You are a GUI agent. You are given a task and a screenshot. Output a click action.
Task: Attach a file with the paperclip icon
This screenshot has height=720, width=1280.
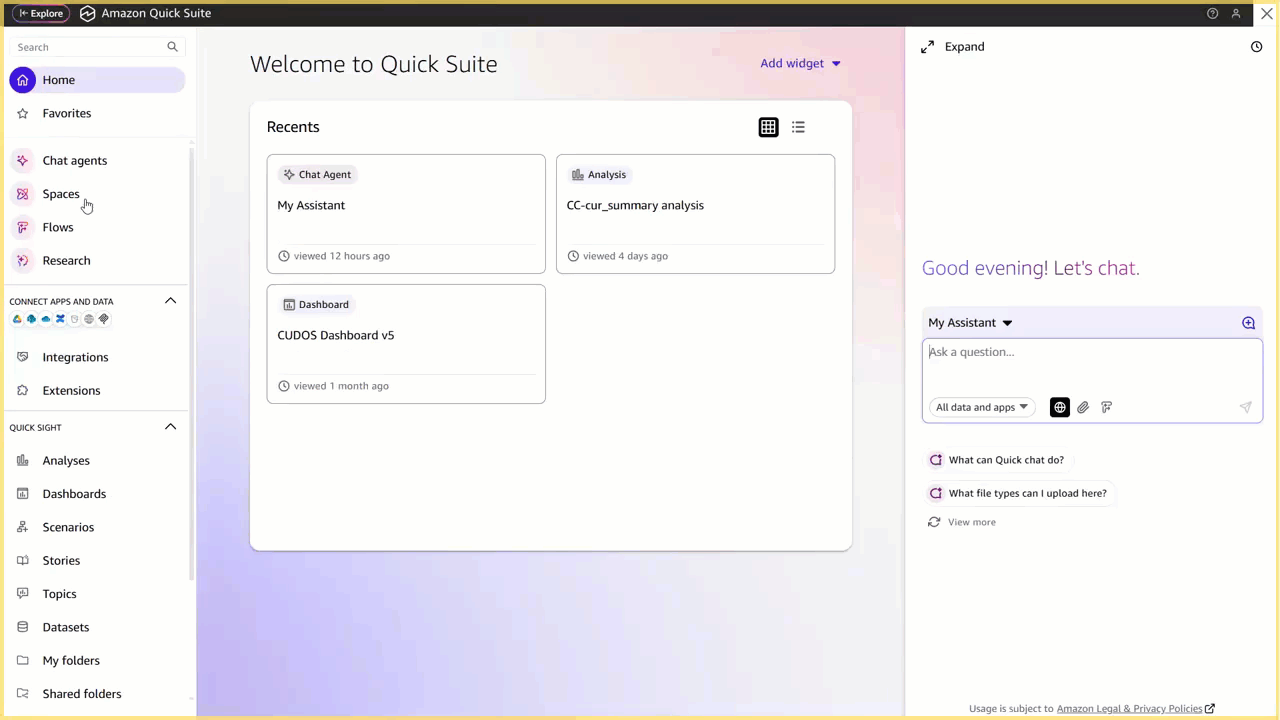(1082, 407)
